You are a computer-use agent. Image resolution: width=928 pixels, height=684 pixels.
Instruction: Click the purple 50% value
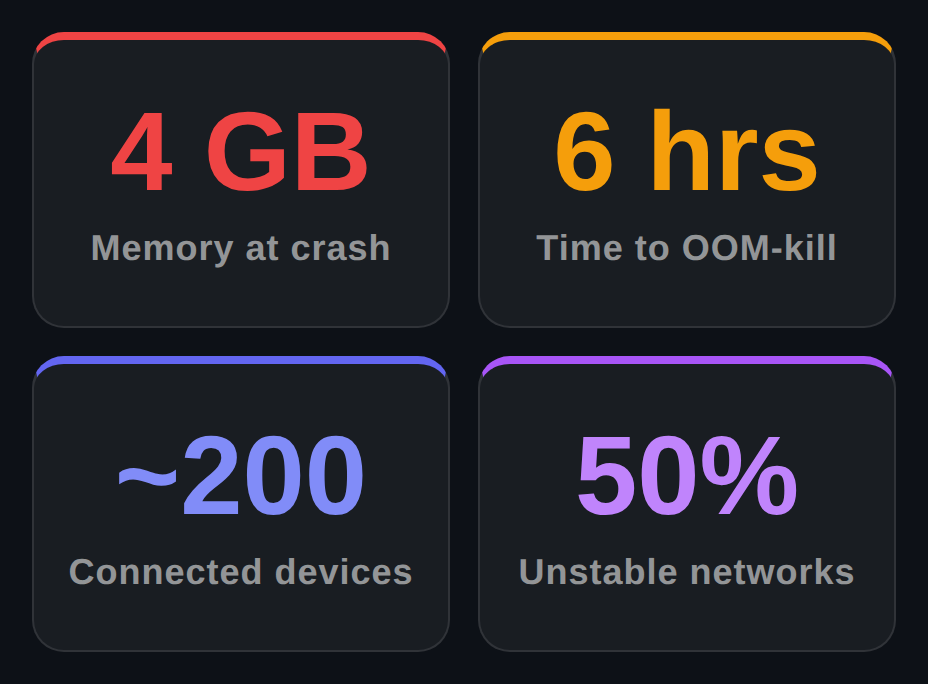click(687, 475)
